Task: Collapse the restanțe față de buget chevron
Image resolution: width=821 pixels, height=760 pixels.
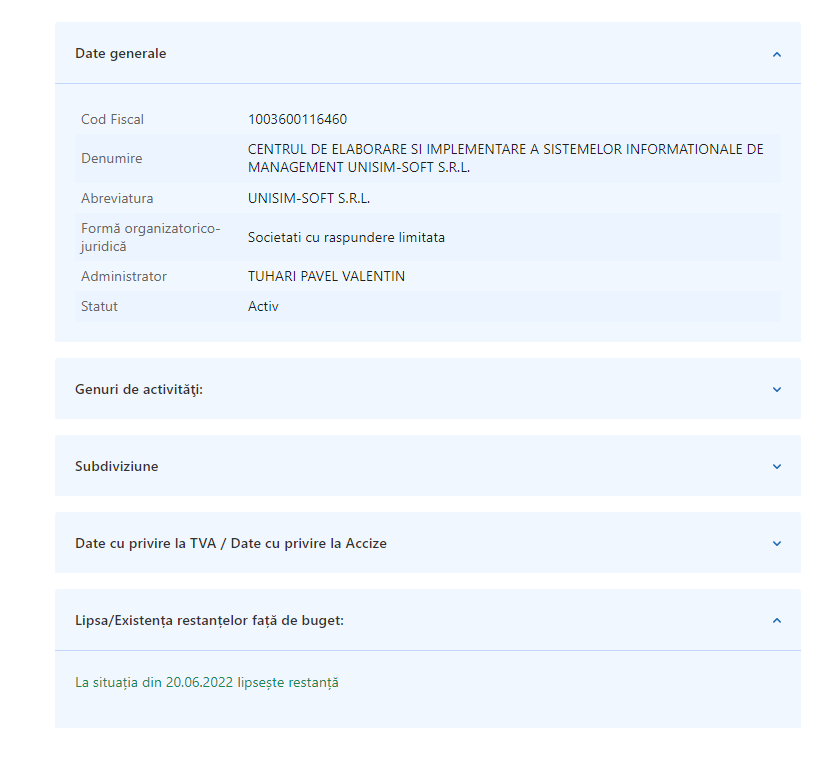Action: coord(776,621)
